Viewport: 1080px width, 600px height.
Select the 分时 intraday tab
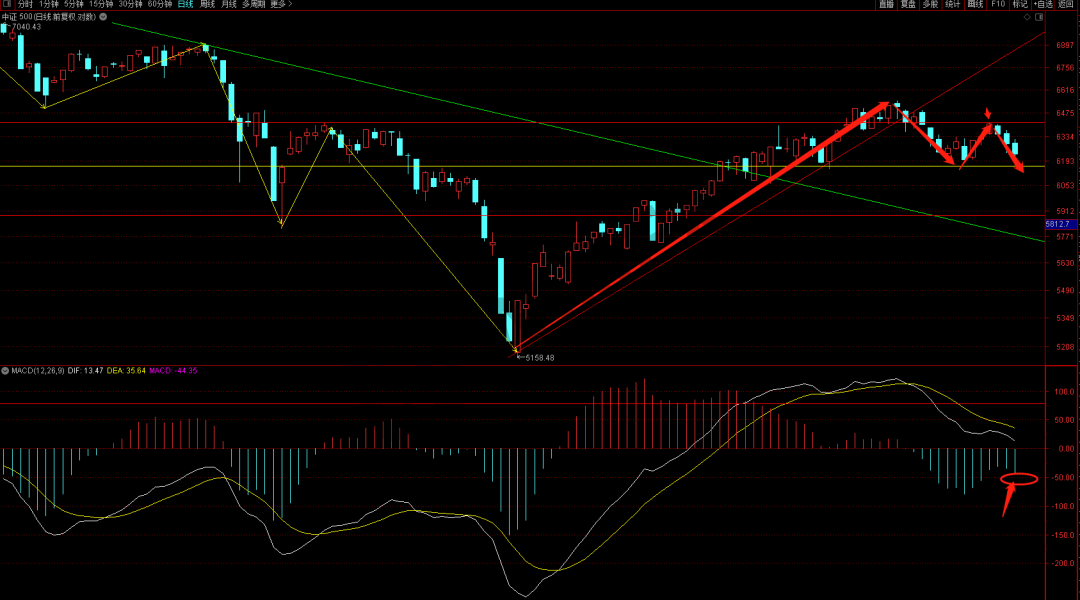click(25, 5)
